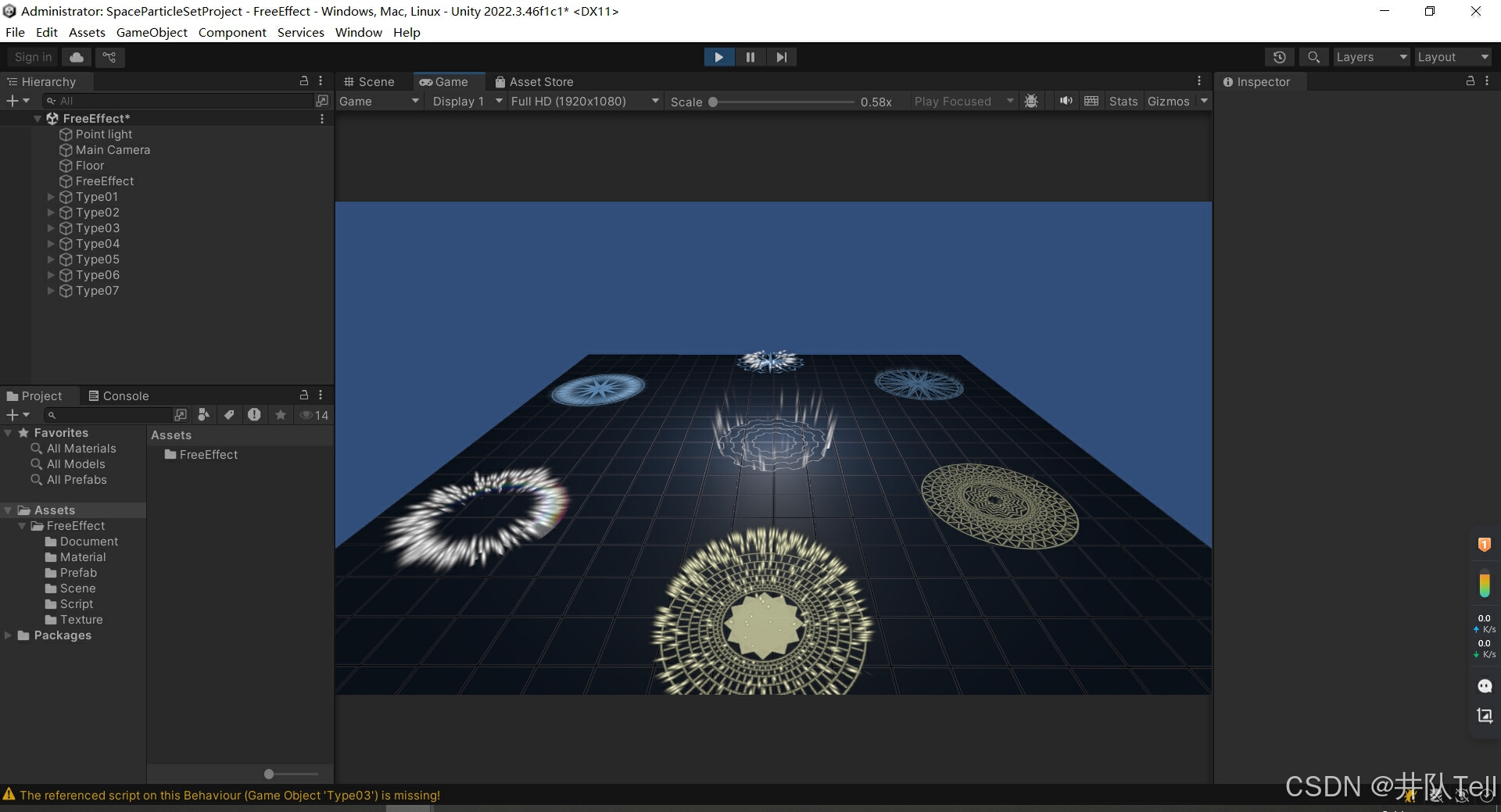Click the Project create plus button
The height and width of the screenshot is (812, 1501).
point(17,415)
